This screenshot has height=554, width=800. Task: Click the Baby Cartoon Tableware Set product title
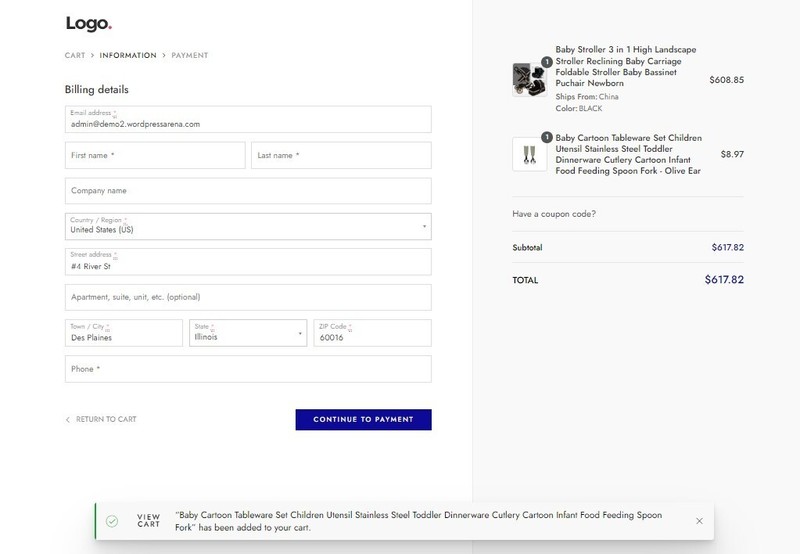[629, 154]
